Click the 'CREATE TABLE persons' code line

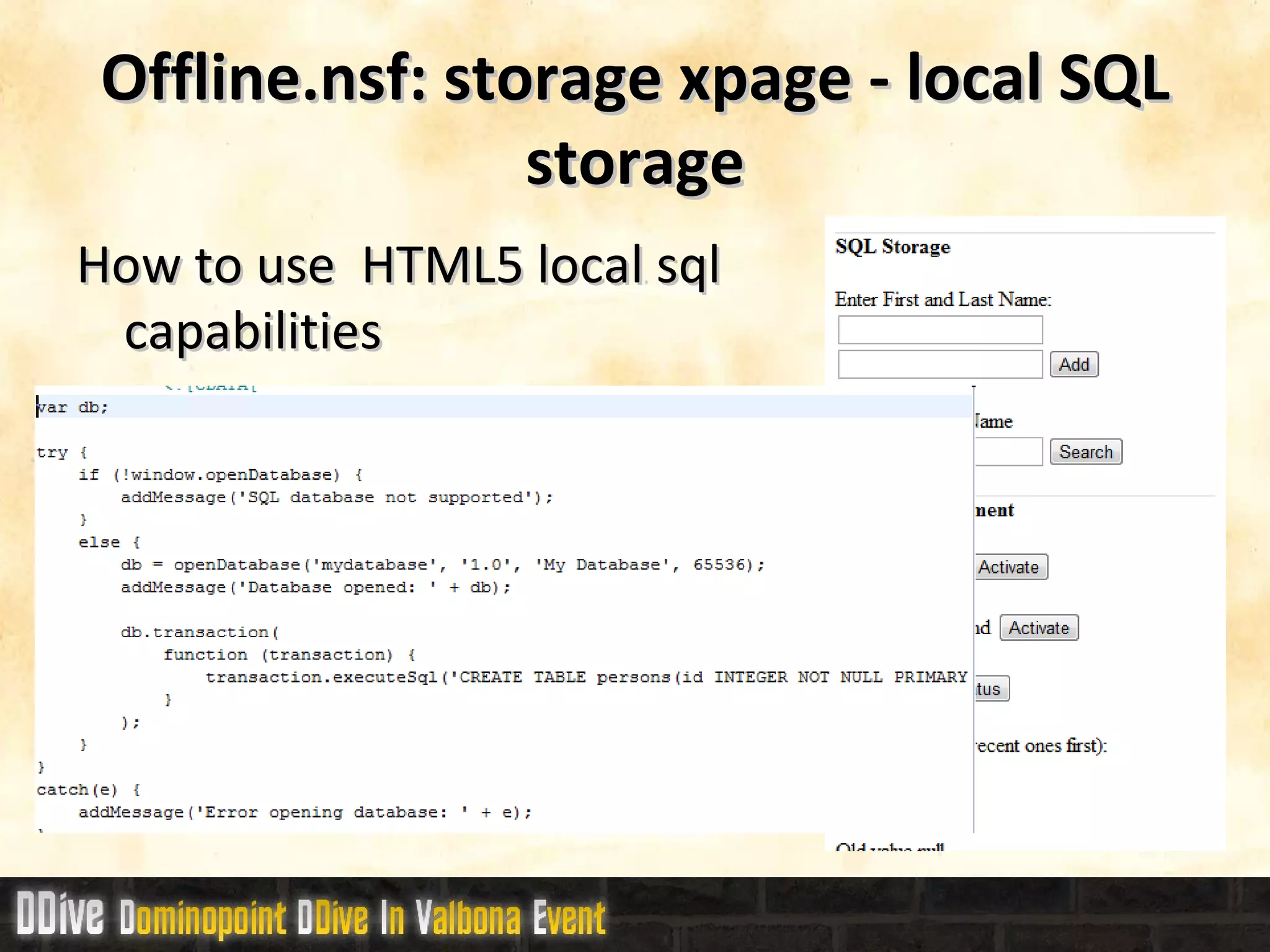click(x=587, y=677)
